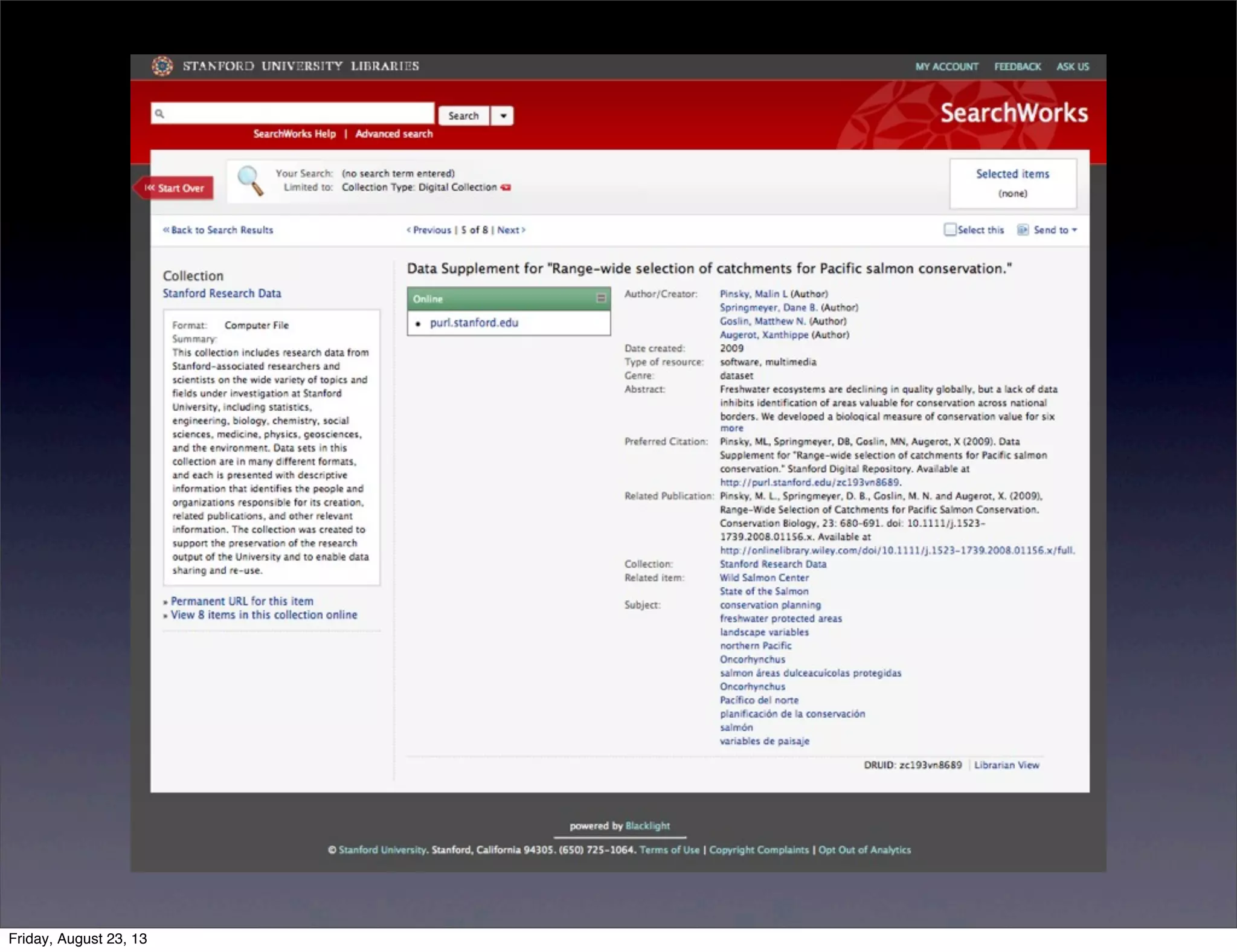Click the magnifying glass search results icon
Screen dimensions: 1237x952
coord(250,181)
